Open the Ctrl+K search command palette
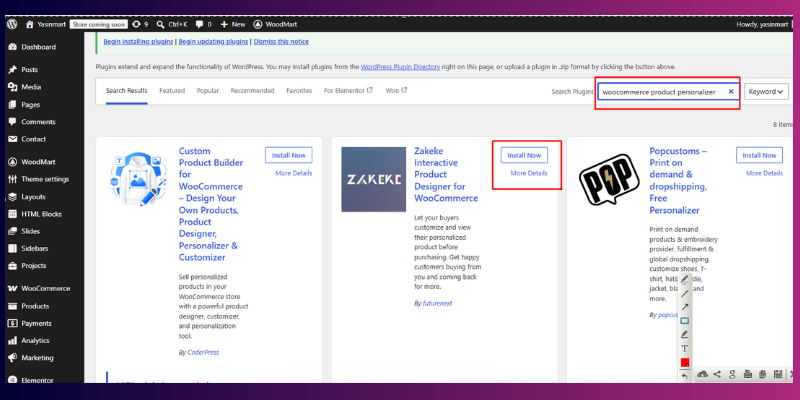Screen dimensions: 800x400 [172, 24]
